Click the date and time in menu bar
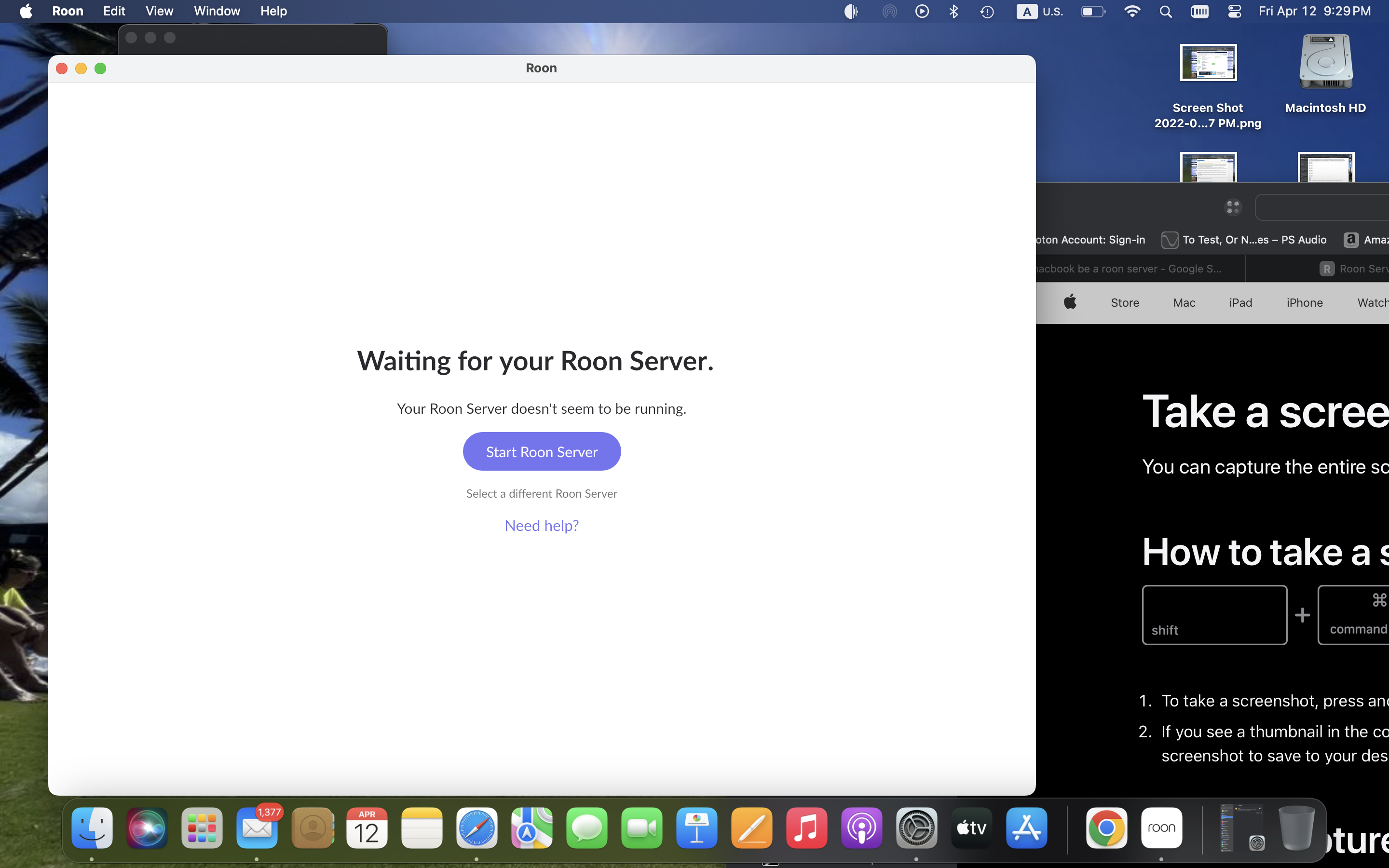This screenshot has height=868, width=1389. pyautogui.click(x=1314, y=12)
